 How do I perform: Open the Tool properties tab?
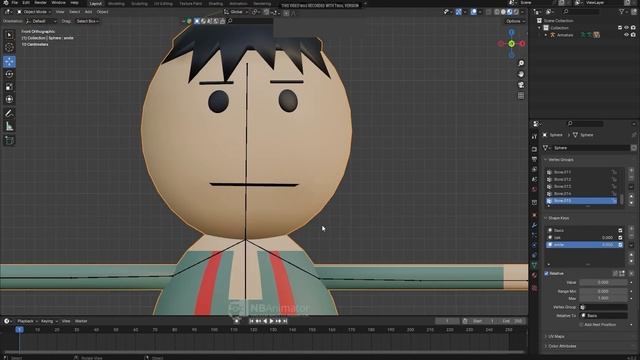[534, 137]
